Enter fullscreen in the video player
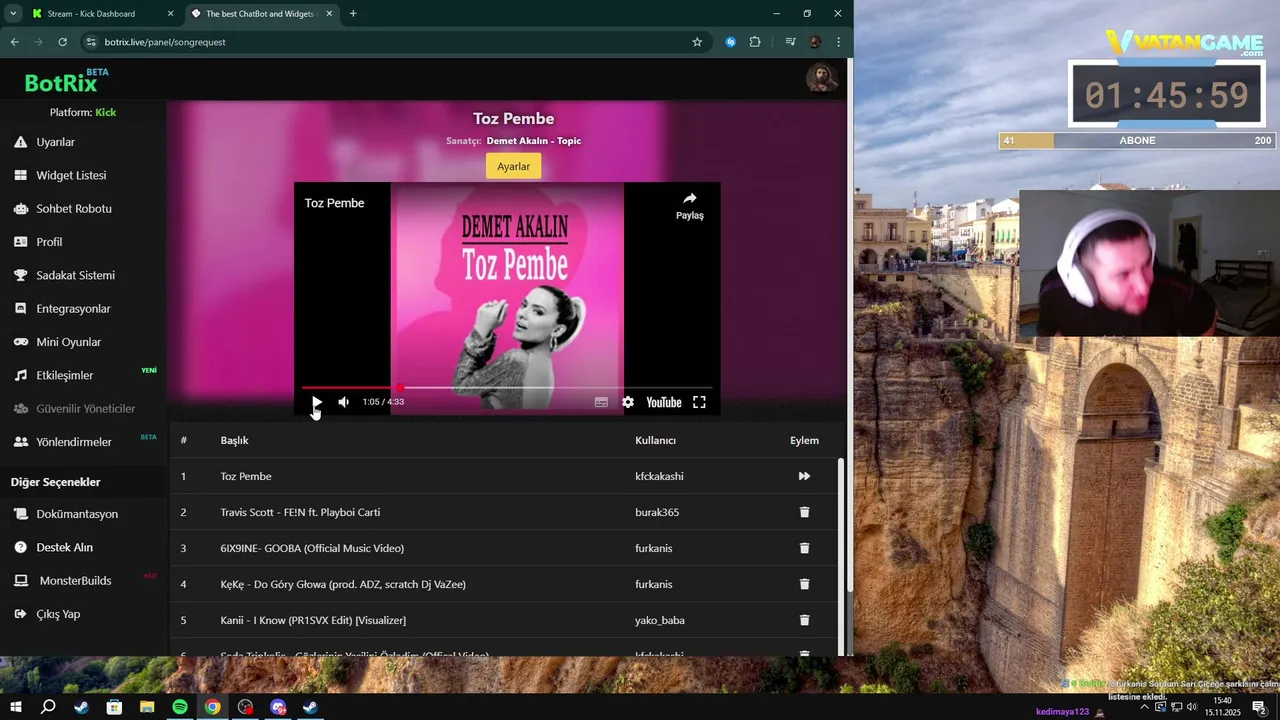The height and width of the screenshot is (720, 1280). [700, 402]
